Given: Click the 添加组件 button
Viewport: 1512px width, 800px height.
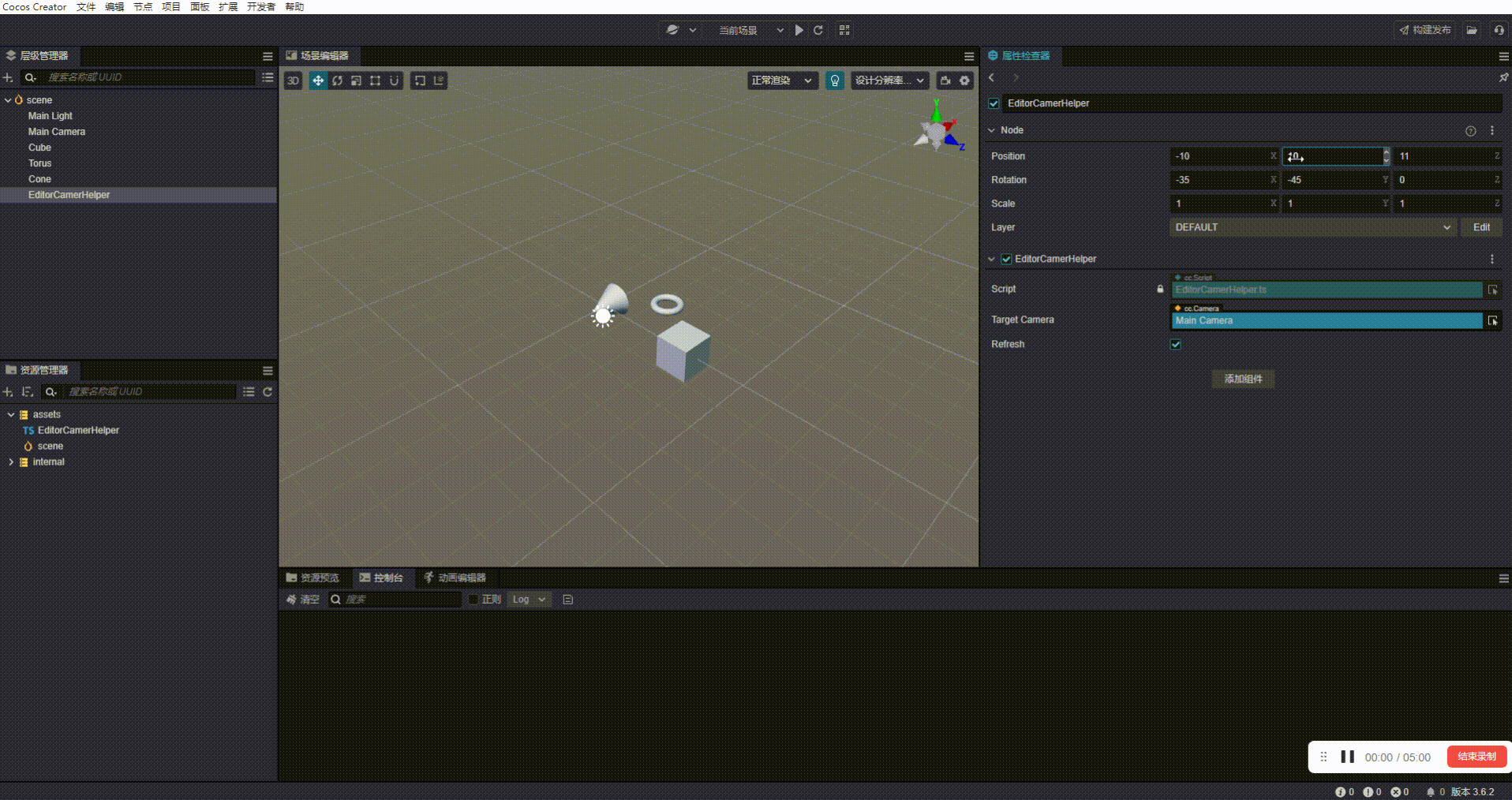Looking at the screenshot, I should [1243, 379].
